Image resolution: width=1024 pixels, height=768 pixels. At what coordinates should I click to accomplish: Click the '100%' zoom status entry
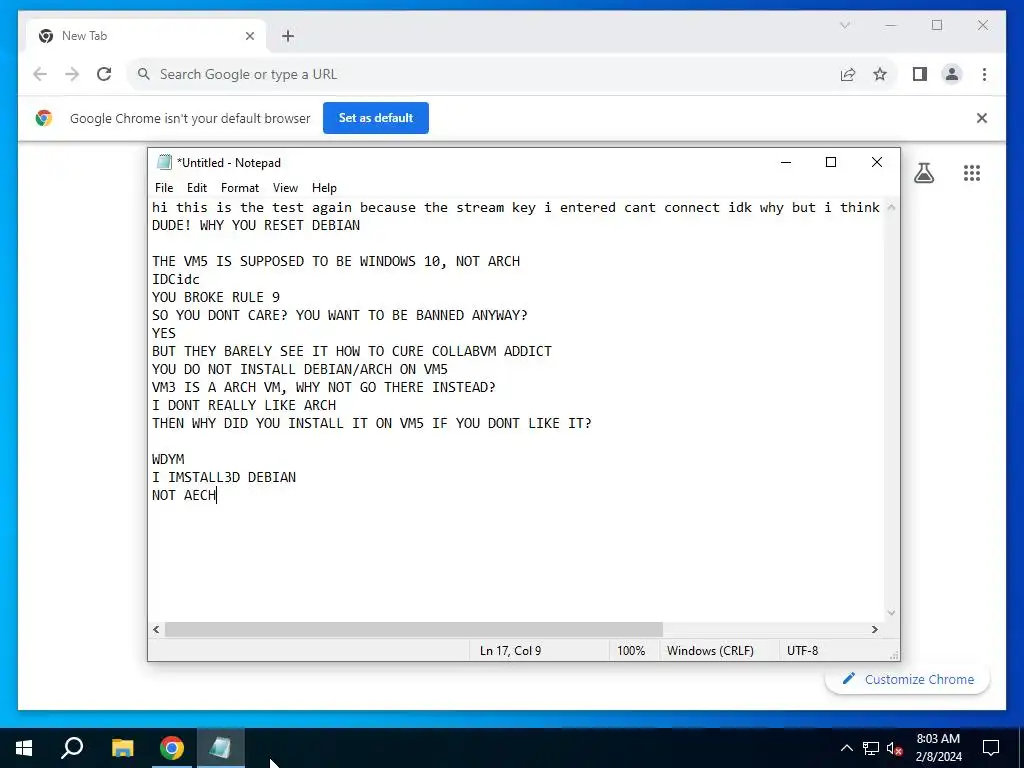pos(631,650)
